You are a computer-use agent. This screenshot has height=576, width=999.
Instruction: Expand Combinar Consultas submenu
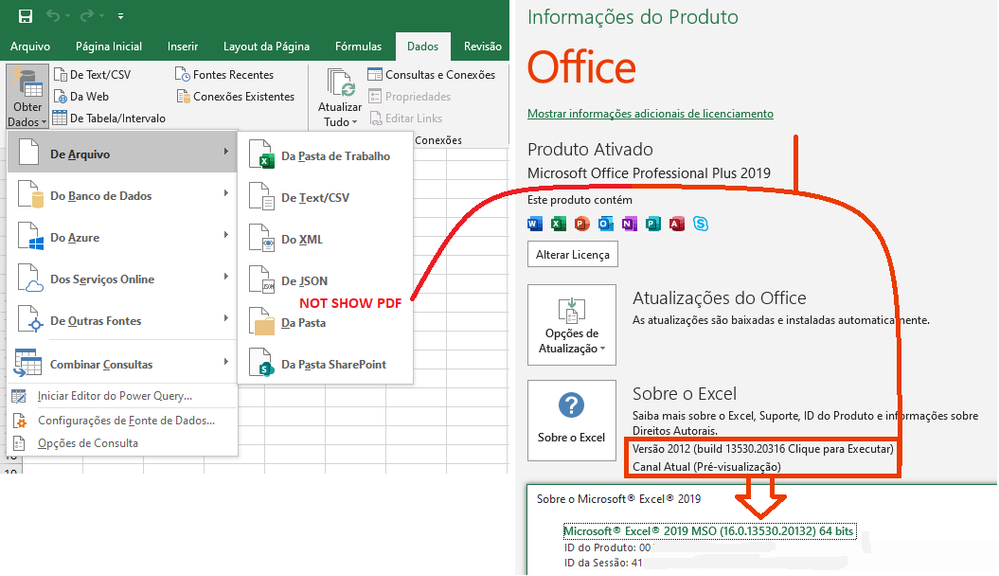coord(122,363)
